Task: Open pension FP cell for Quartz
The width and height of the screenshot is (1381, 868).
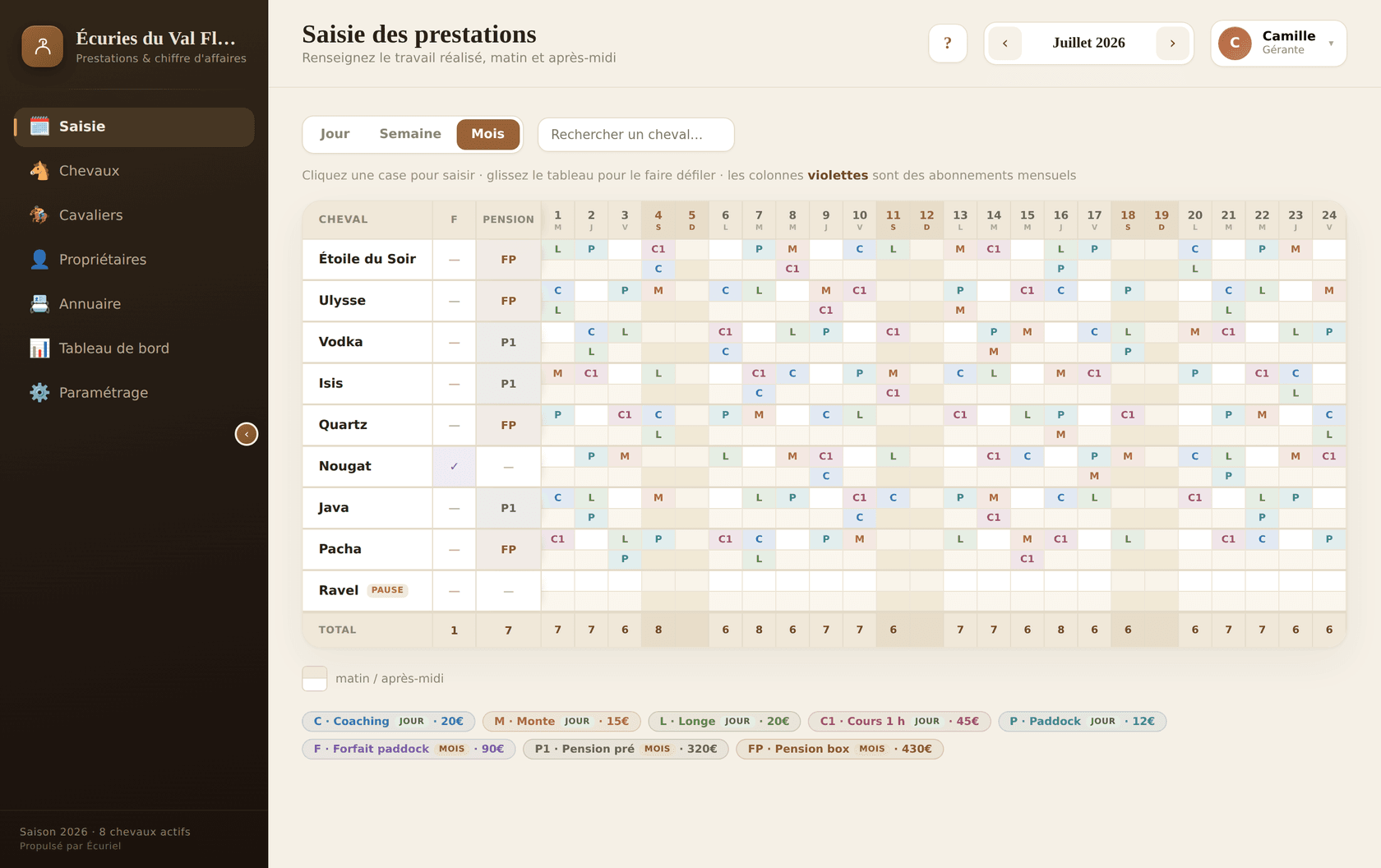Action: tap(508, 425)
